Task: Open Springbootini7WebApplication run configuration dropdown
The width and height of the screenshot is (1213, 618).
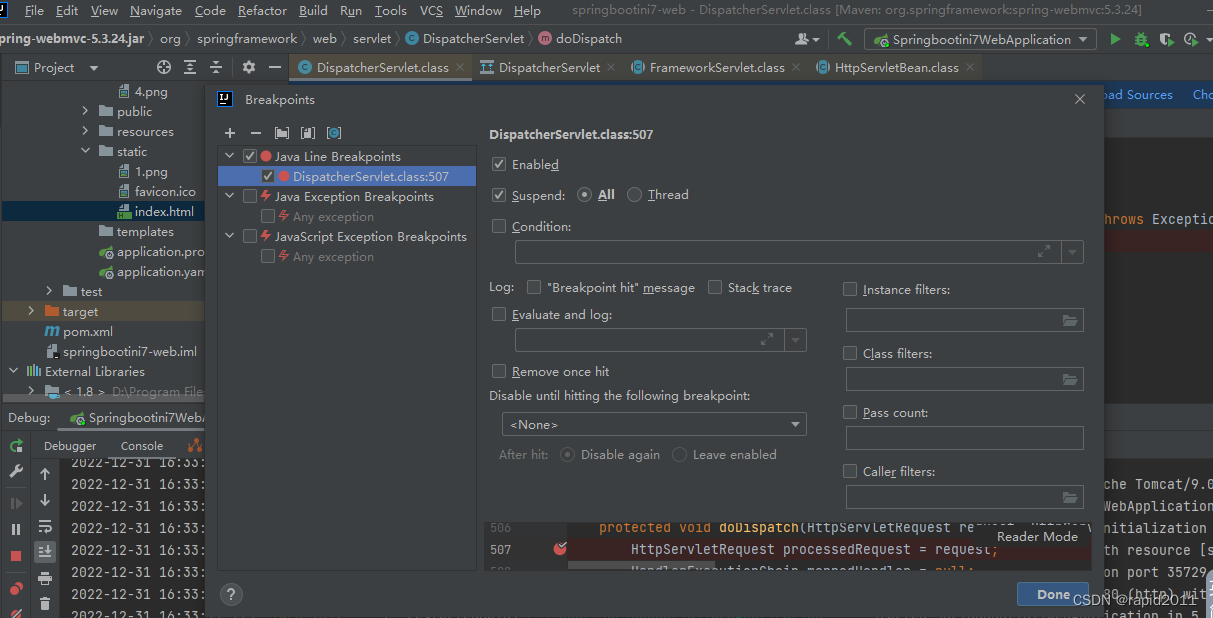Action: 981,39
